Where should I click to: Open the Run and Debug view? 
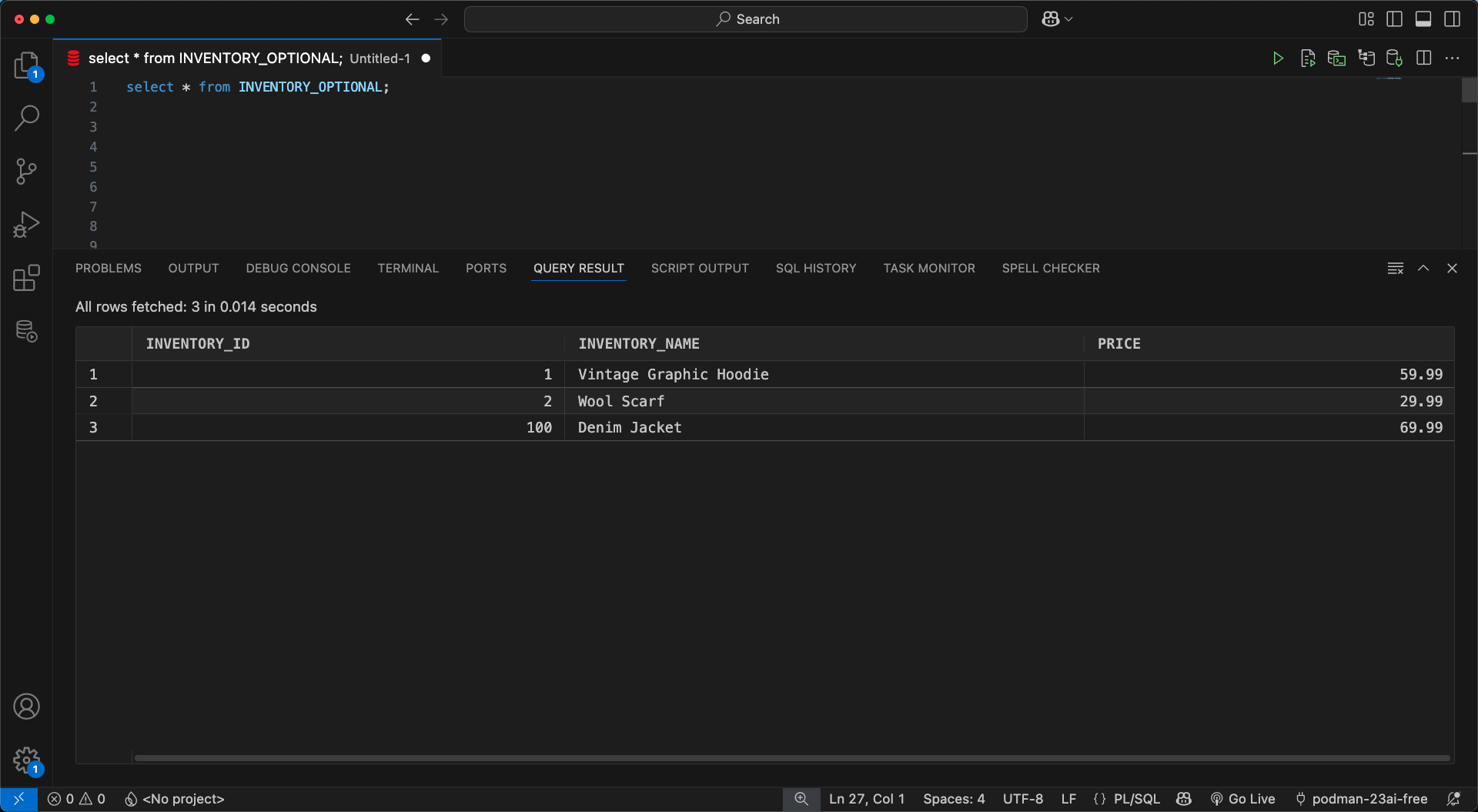27,224
